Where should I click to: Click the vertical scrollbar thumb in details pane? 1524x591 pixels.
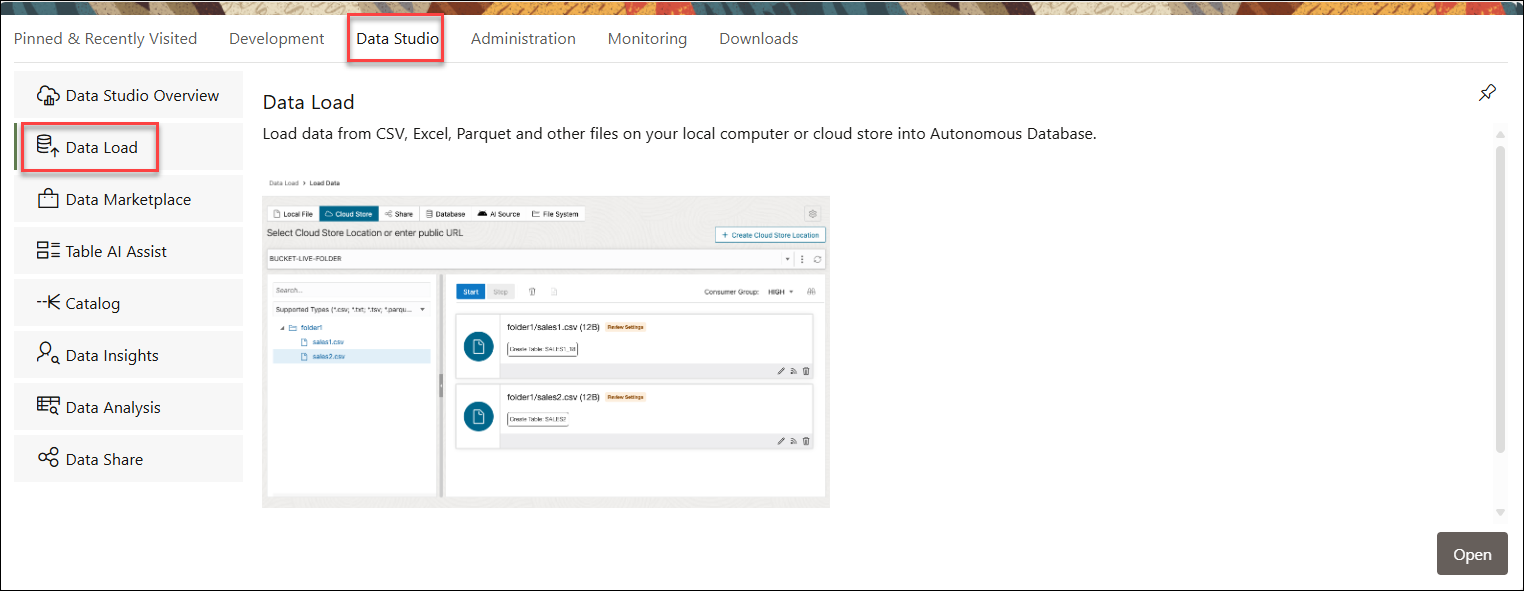pyautogui.click(x=1499, y=298)
